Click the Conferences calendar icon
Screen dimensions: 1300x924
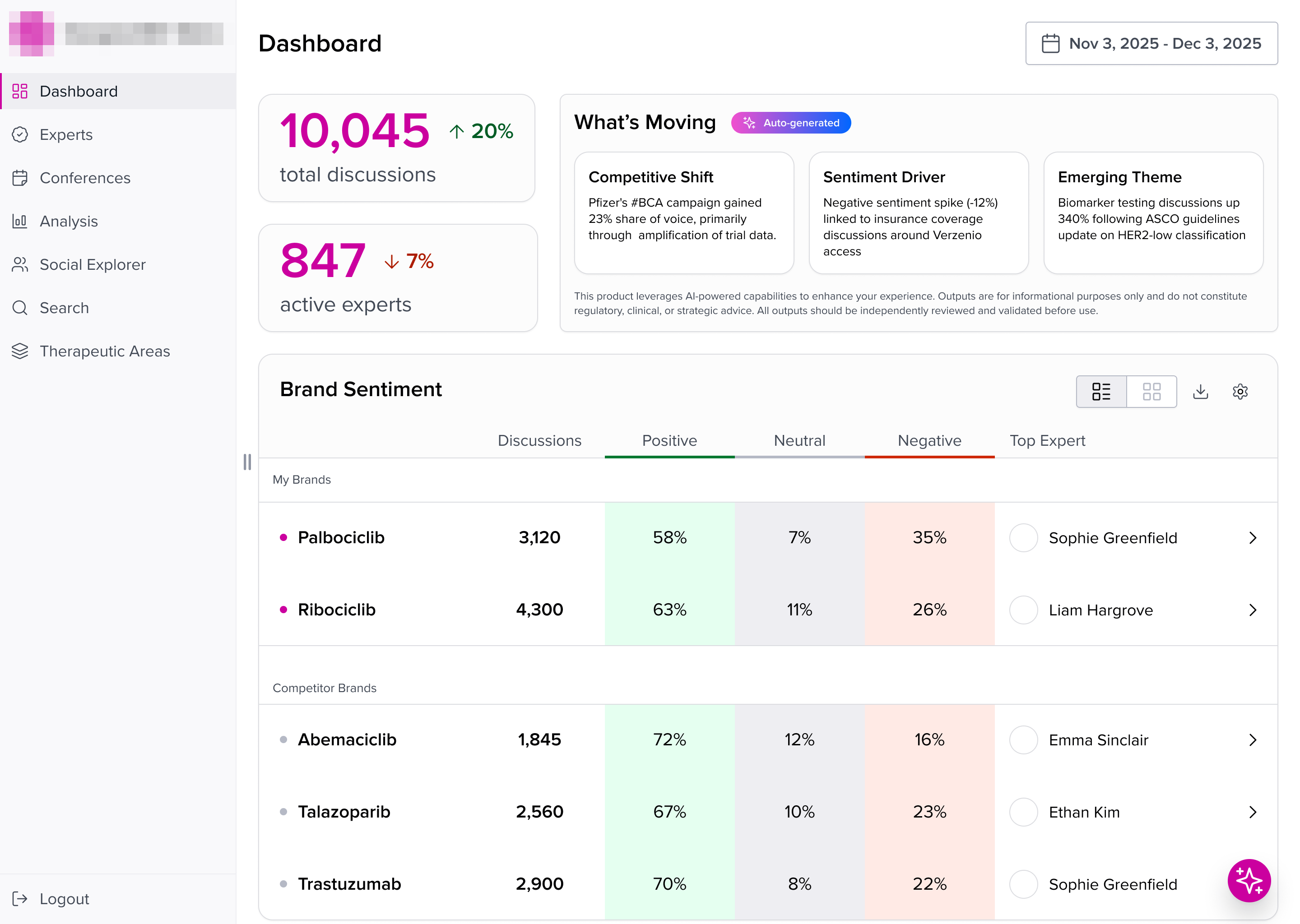20,177
